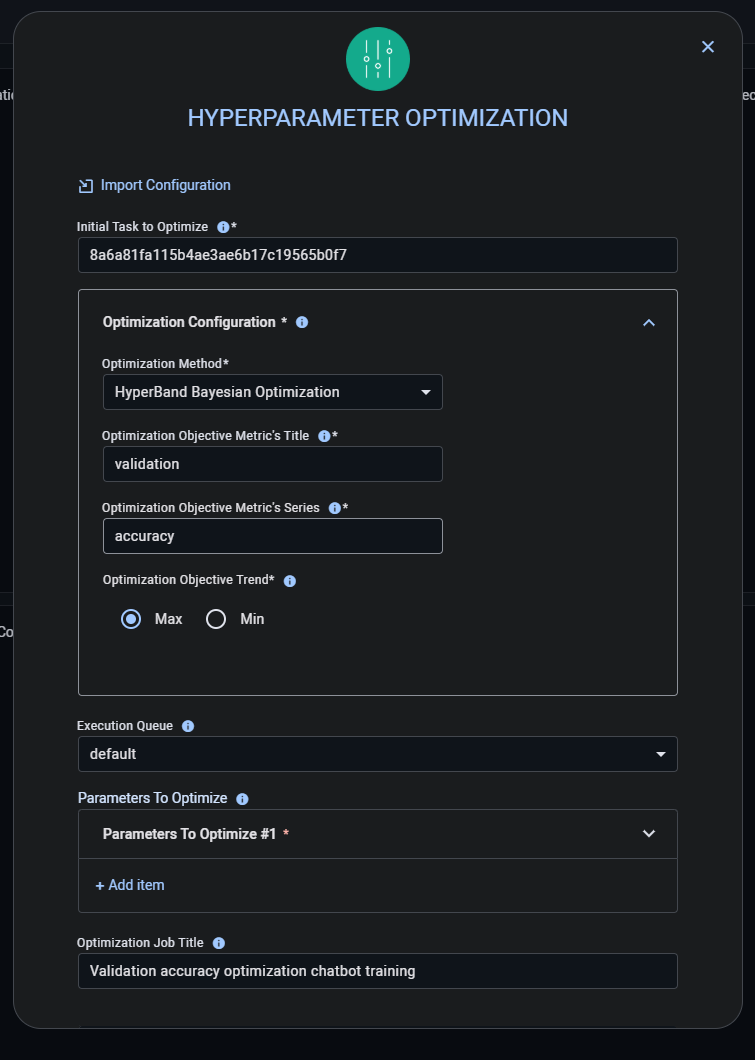Click the Optimization Job Title text field
The width and height of the screenshot is (755, 1060).
tap(377, 970)
